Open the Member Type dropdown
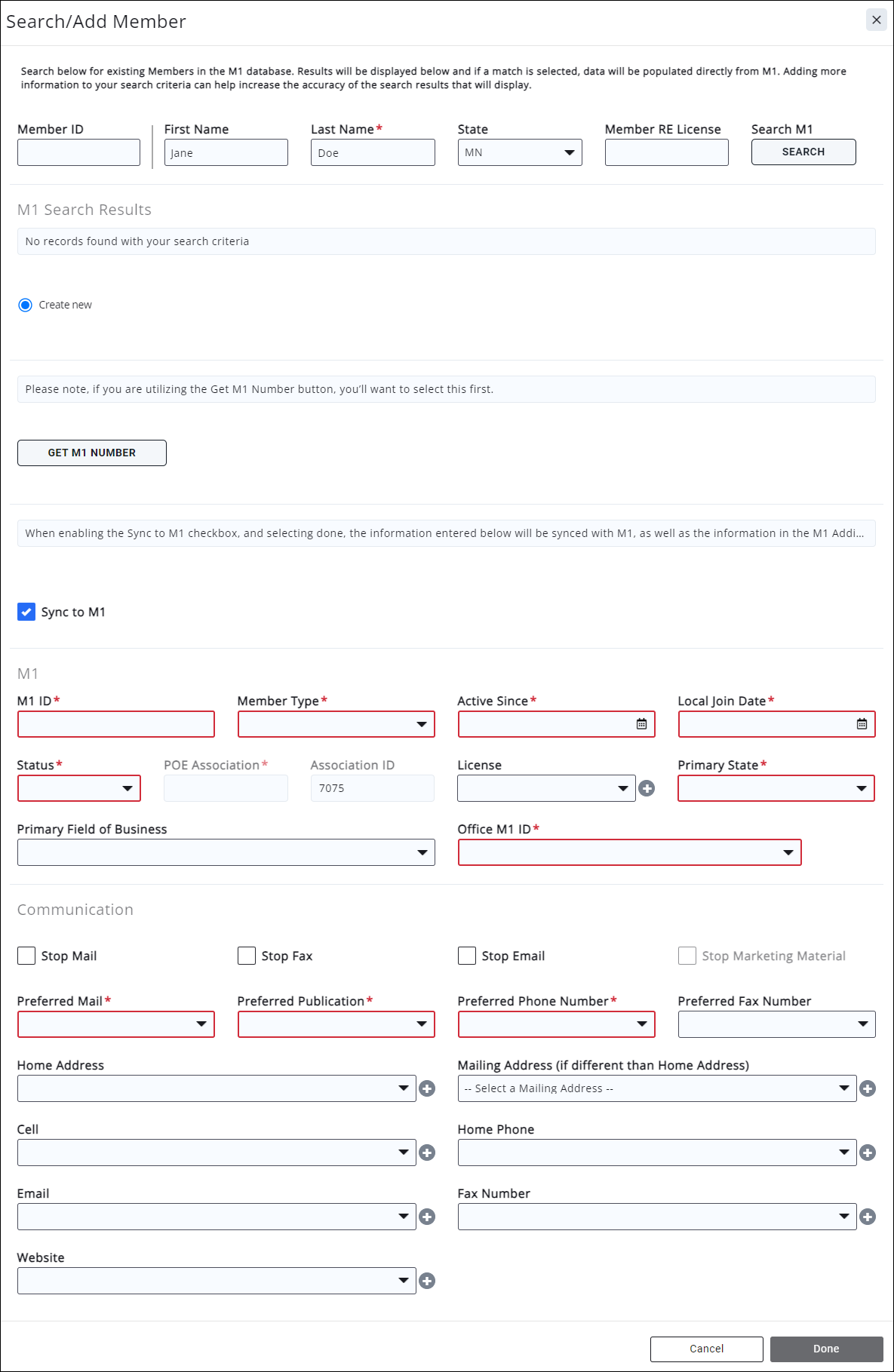The image size is (894, 1372). [336, 724]
